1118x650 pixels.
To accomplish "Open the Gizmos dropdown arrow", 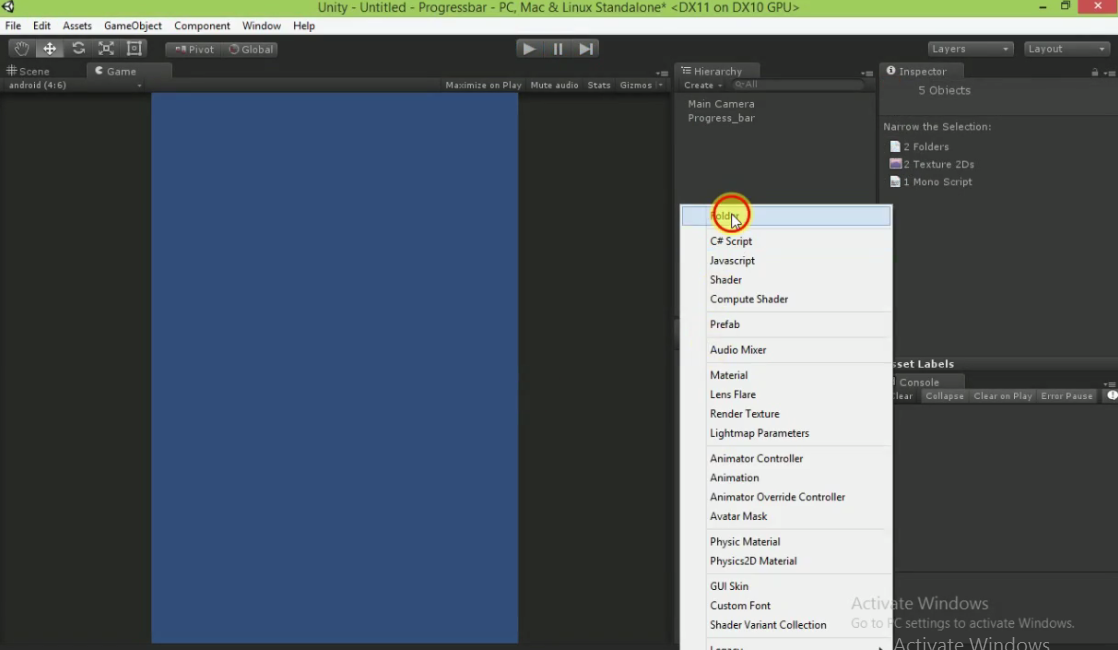I will (x=660, y=85).
